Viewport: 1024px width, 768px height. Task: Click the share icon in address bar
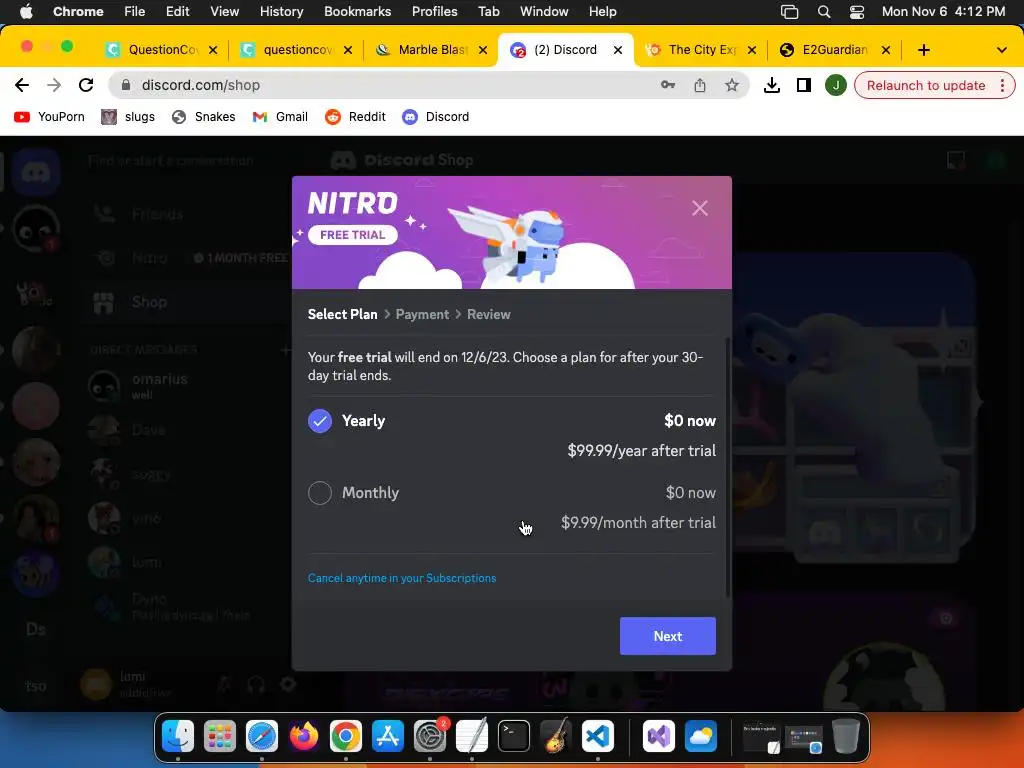(699, 86)
